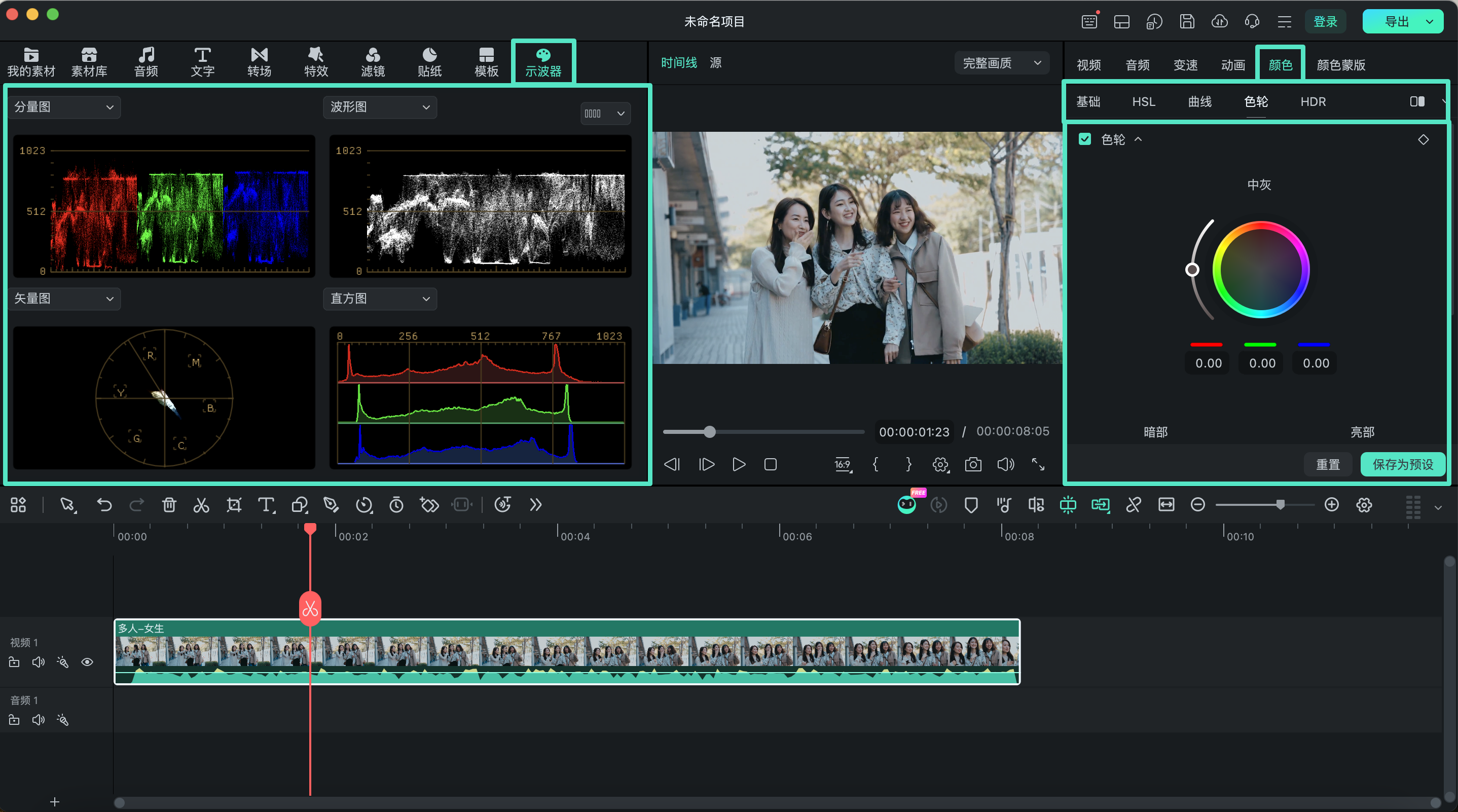The image size is (1458, 812).
Task: Zoom out timeline with minus icon
Action: pos(1197,505)
